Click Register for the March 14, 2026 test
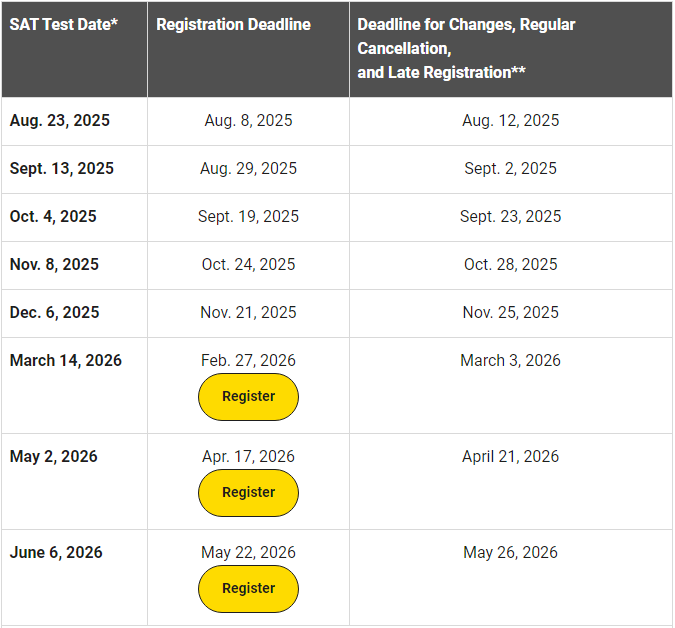 pos(248,397)
